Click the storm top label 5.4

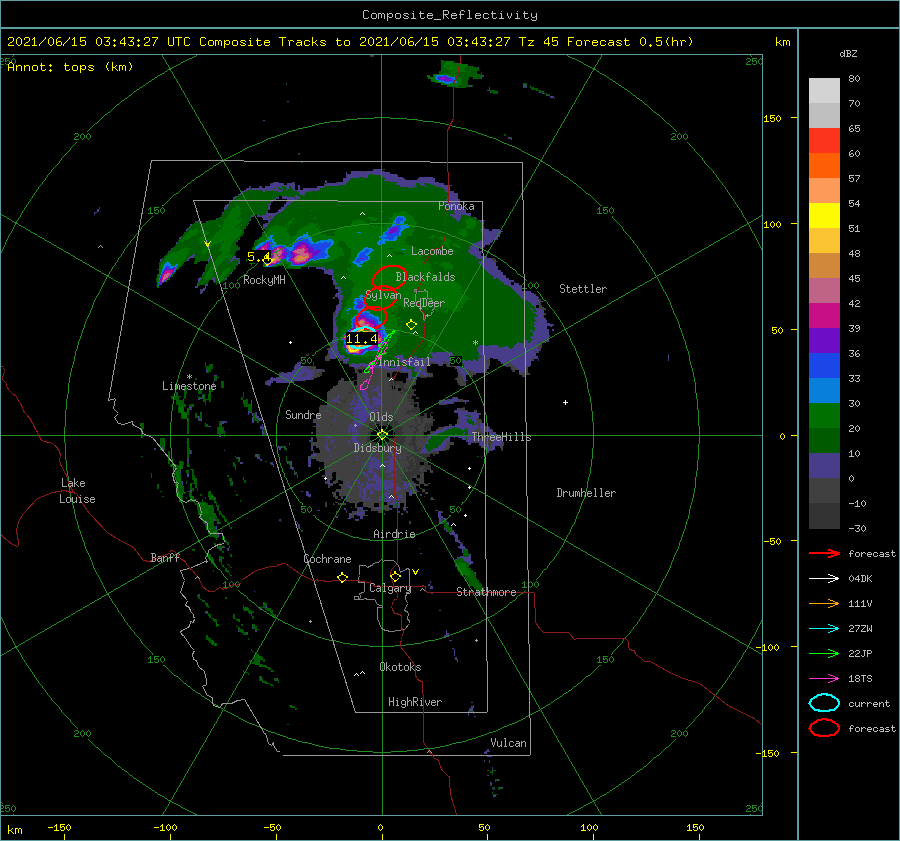258,257
